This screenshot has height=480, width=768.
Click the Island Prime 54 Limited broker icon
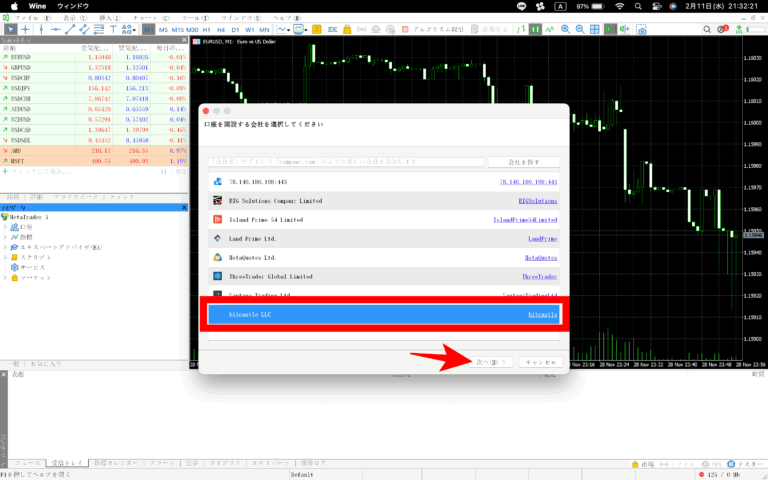(x=216, y=220)
